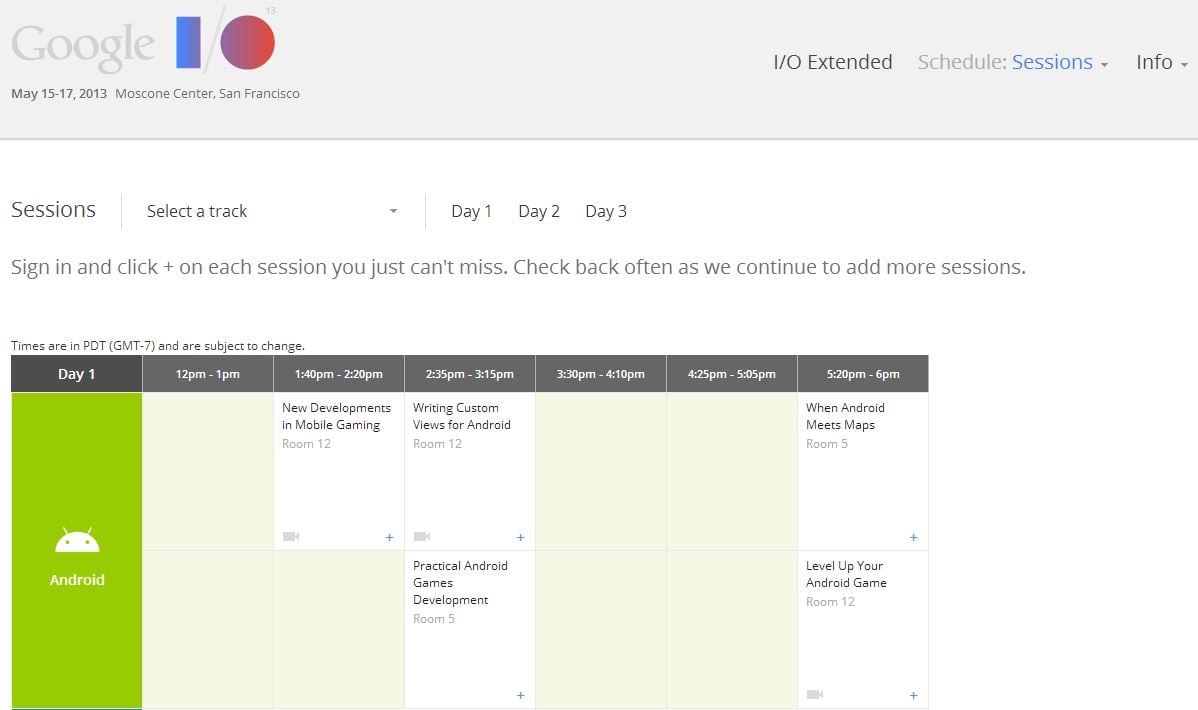Image resolution: width=1198 pixels, height=710 pixels.
Task: Click the Google I/O logo
Action: click(144, 41)
